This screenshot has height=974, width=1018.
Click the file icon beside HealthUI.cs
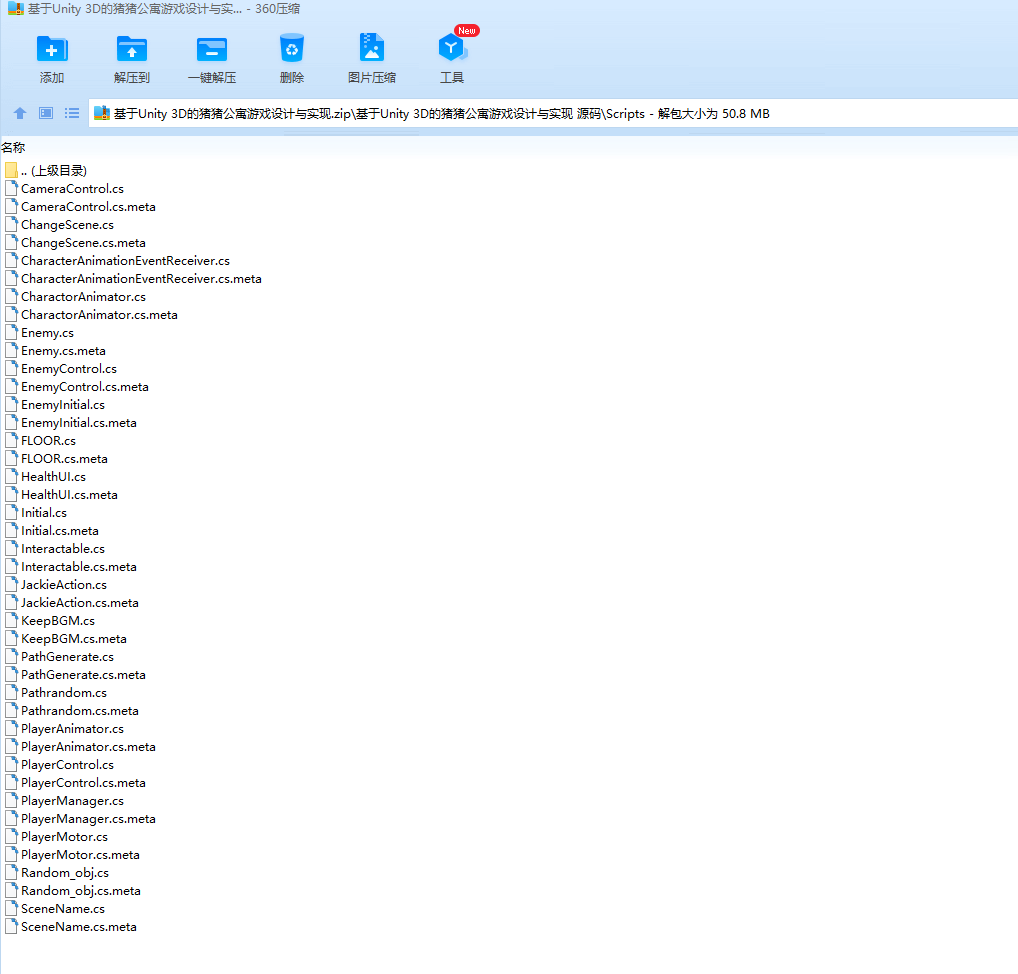(11, 477)
